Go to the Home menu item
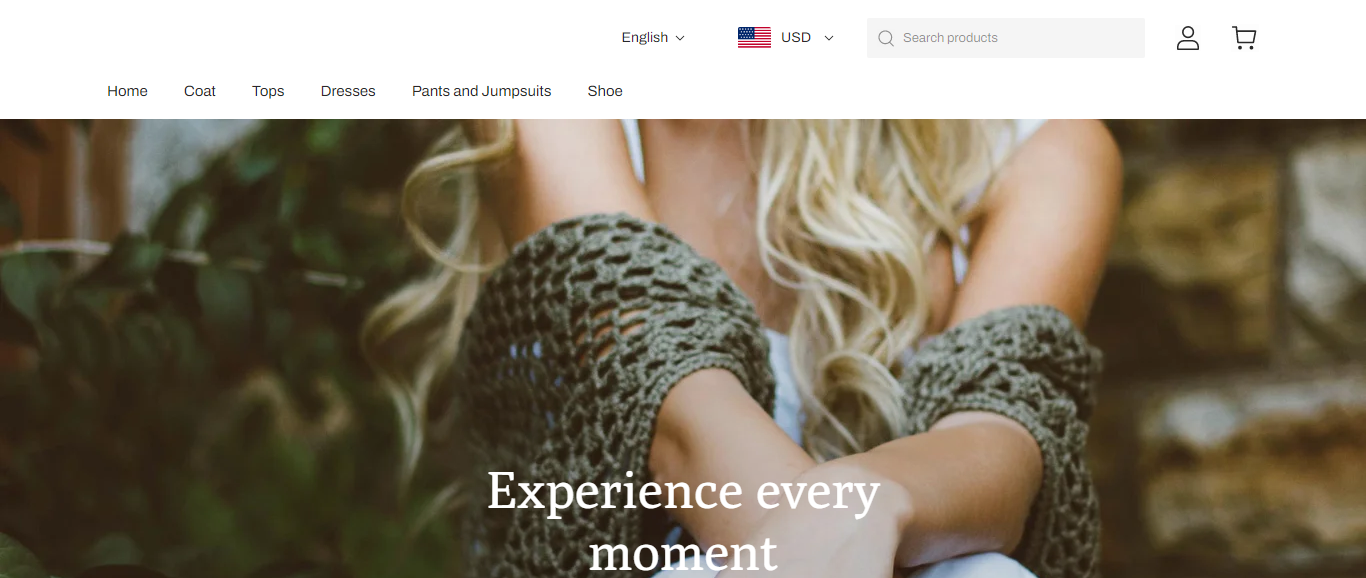The width and height of the screenshot is (1366, 578). (127, 91)
